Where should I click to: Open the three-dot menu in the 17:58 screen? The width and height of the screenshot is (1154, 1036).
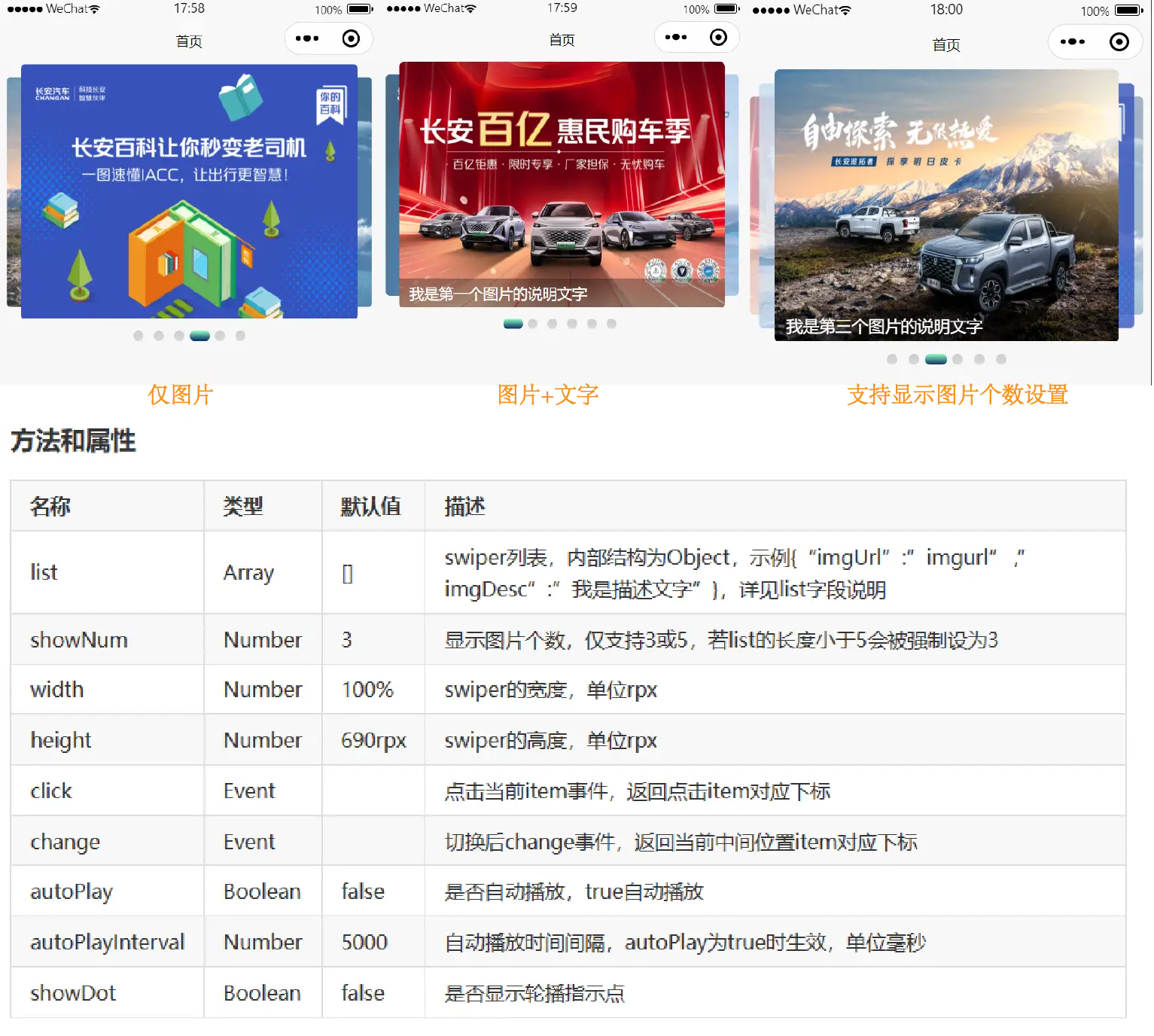click(307, 38)
